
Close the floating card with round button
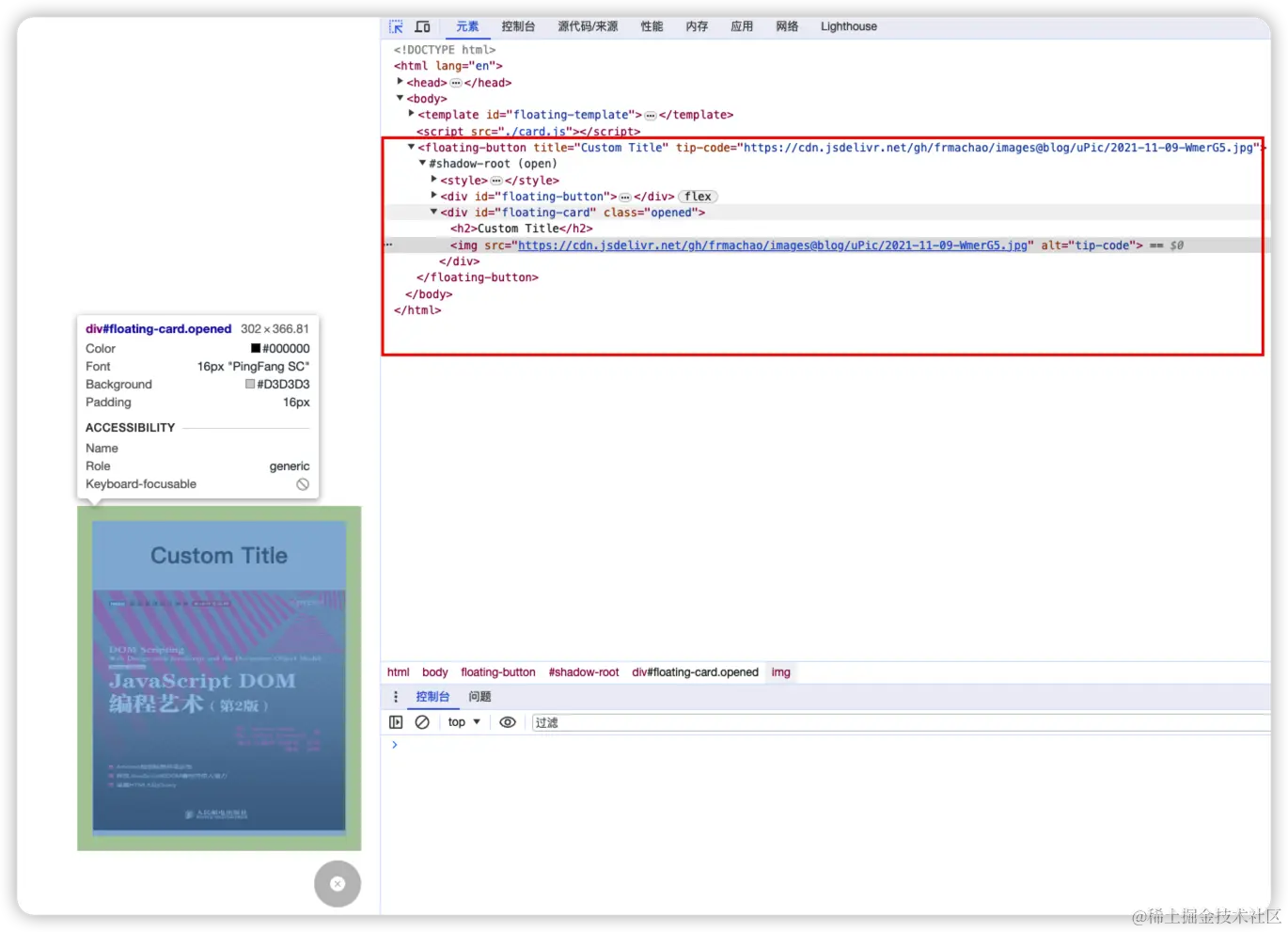point(338,884)
